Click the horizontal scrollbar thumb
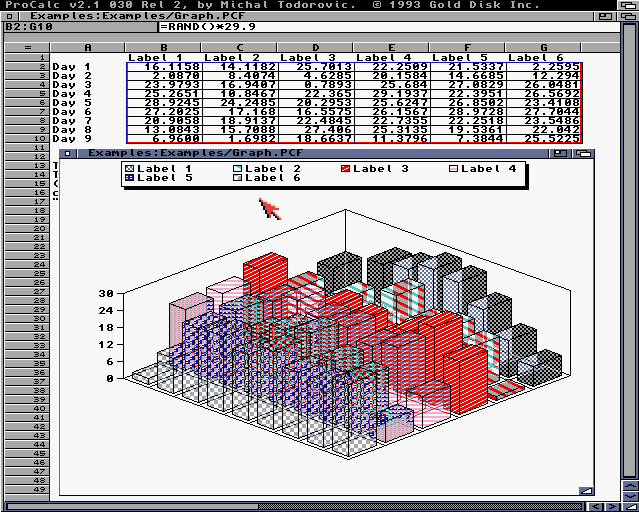 click(132, 507)
